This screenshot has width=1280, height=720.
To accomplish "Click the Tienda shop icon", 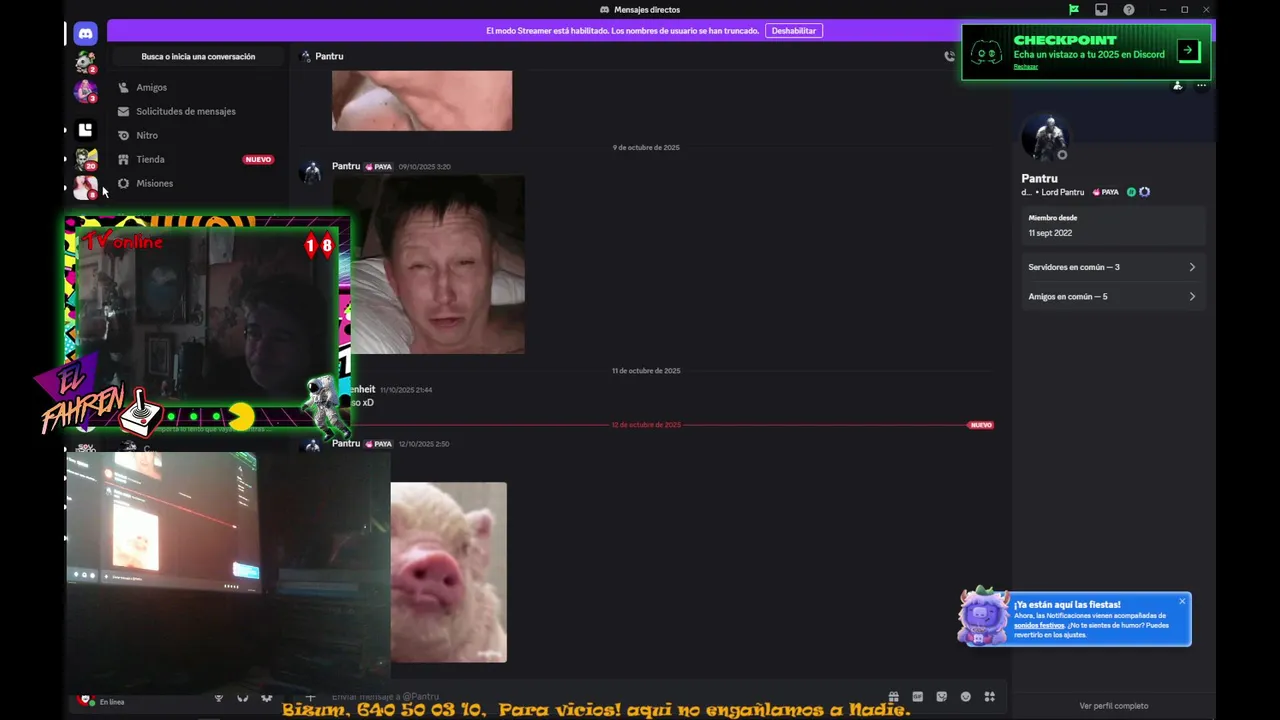I will [x=123, y=159].
